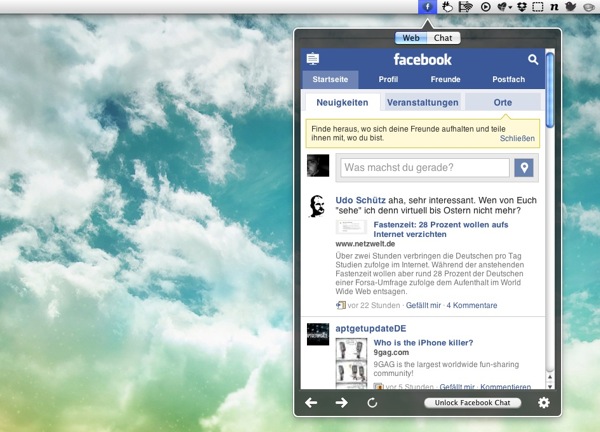Click the 9gag comic thumbnail
The height and width of the screenshot is (432, 600).
pyautogui.click(x=351, y=364)
